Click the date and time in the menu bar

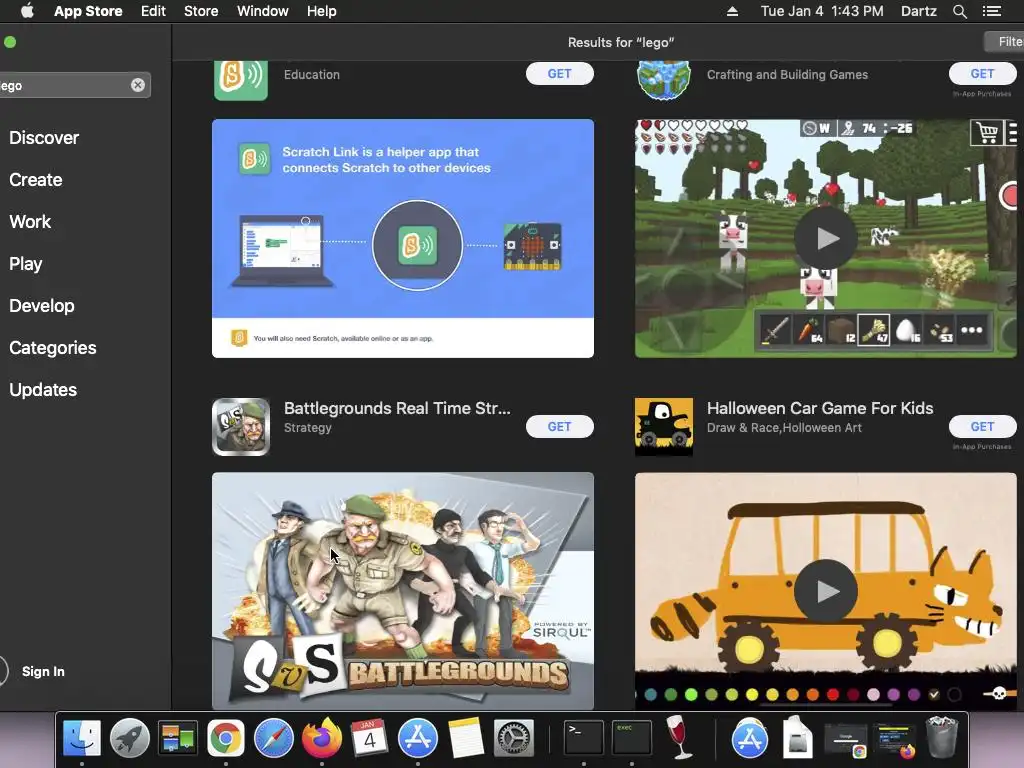coord(822,11)
